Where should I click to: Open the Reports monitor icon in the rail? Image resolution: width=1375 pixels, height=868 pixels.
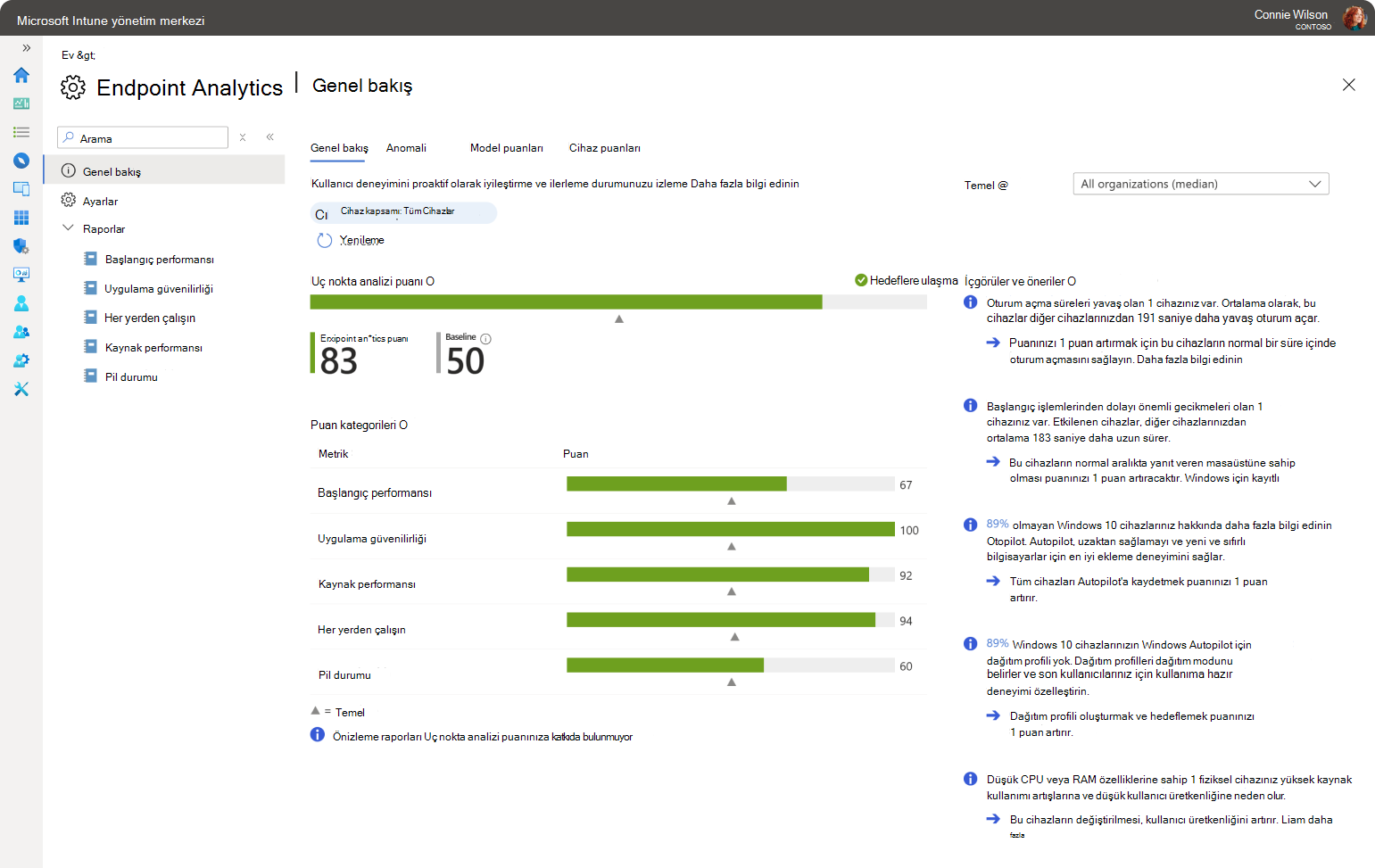point(21,275)
